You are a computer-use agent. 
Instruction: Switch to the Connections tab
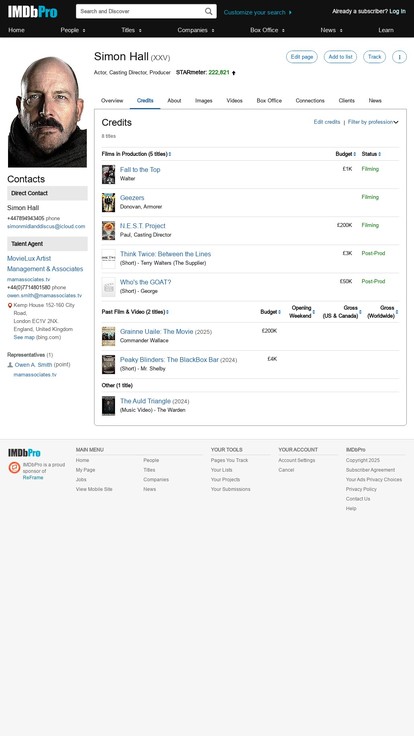pyautogui.click(x=310, y=100)
